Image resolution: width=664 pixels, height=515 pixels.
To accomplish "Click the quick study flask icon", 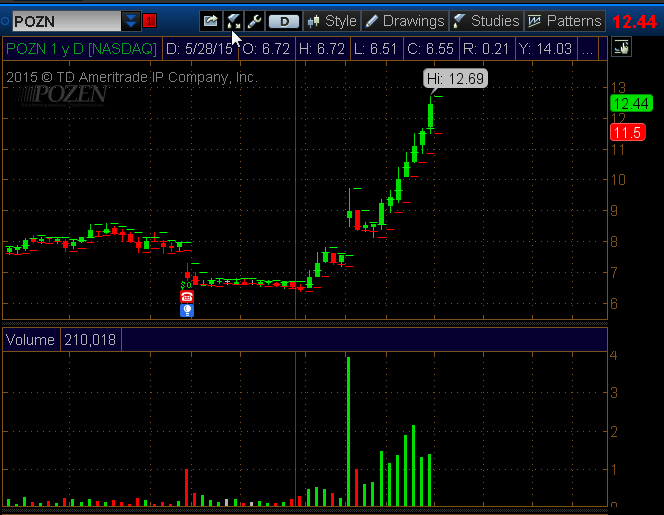I will click(233, 21).
